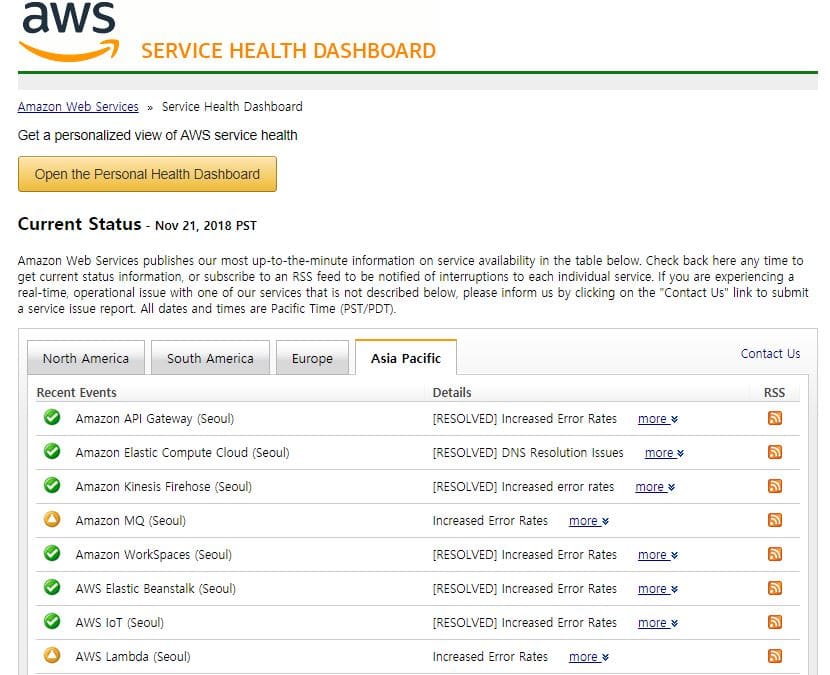Click the yellow warning icon for Amazon MQ

(x=52, y=519)
